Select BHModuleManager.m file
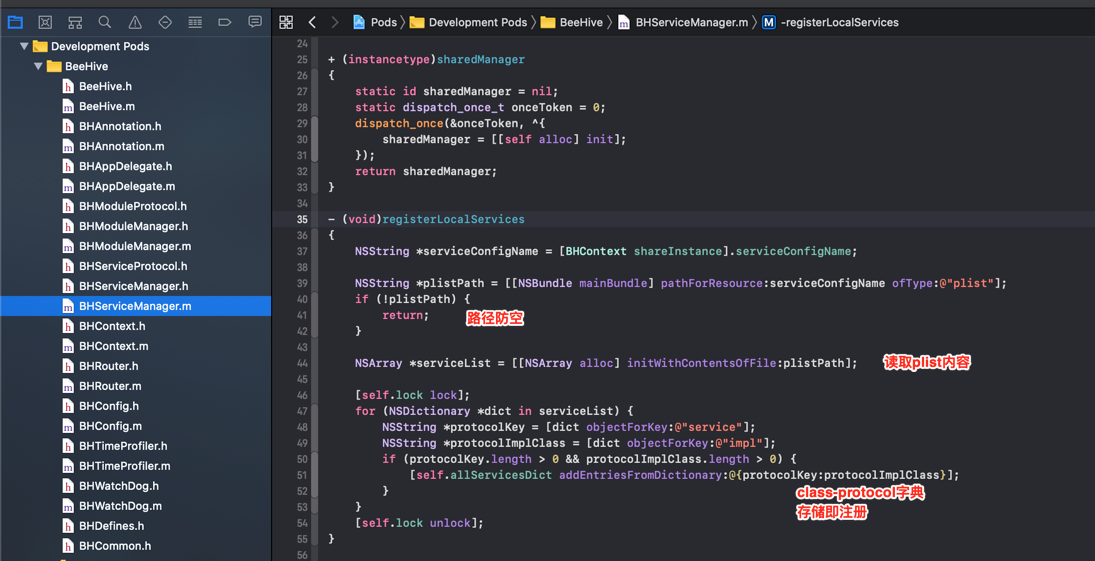This screenshot has width=1095, height=561. click(135, 246)
